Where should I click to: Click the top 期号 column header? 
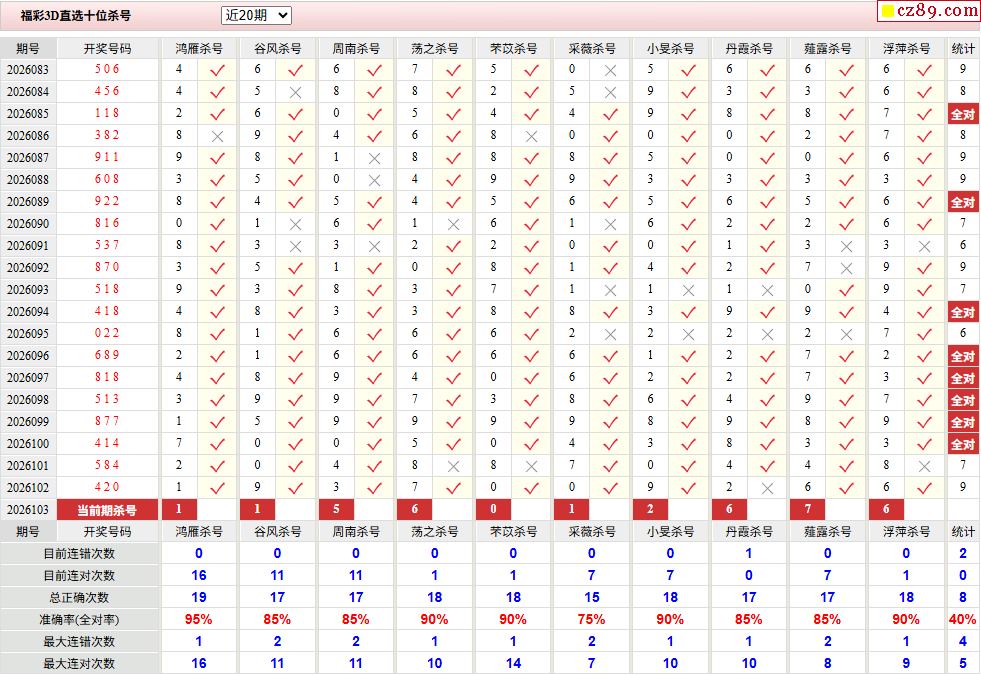[x=28, y=49]
